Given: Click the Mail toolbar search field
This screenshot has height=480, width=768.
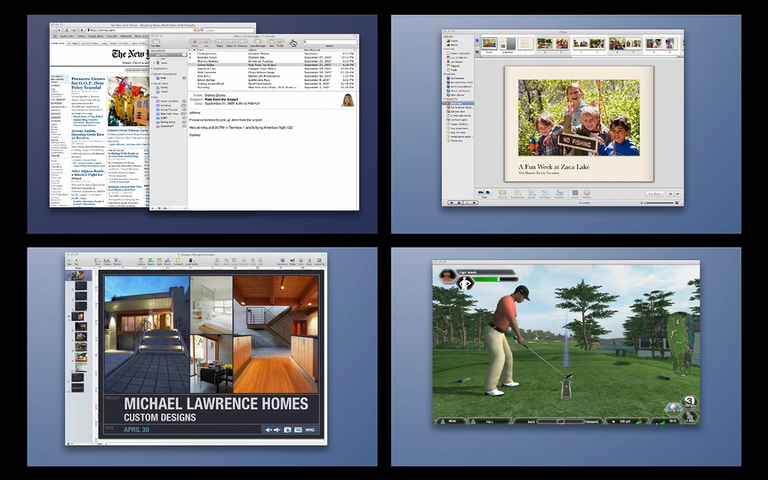Looking at the screenshot, I should coord(331,42).
